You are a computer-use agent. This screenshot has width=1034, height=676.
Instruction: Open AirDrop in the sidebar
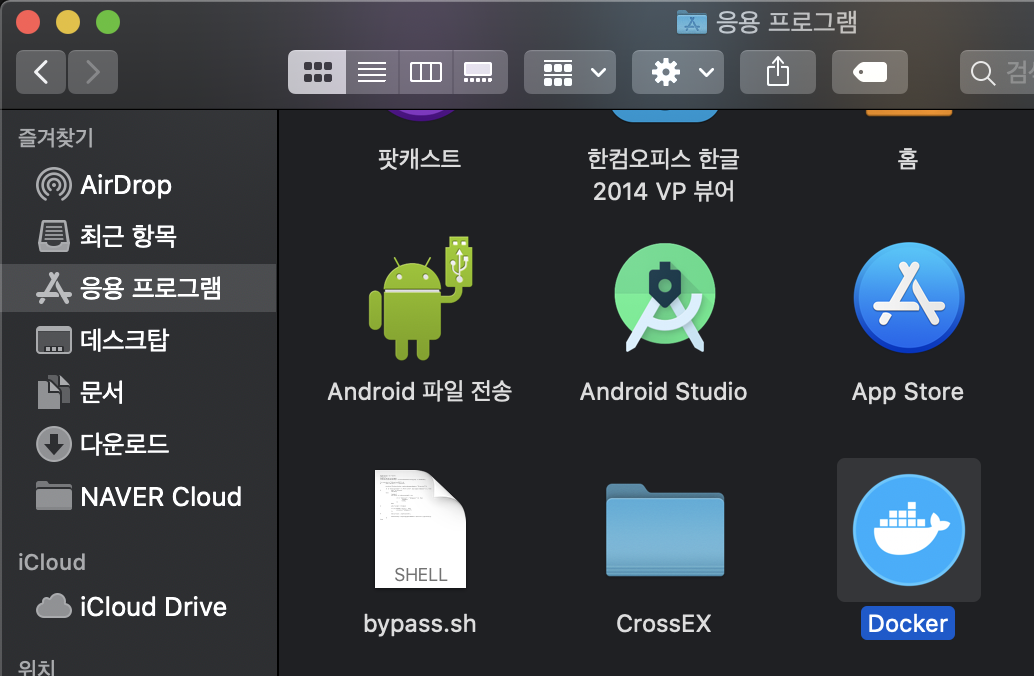pos(138,185)
